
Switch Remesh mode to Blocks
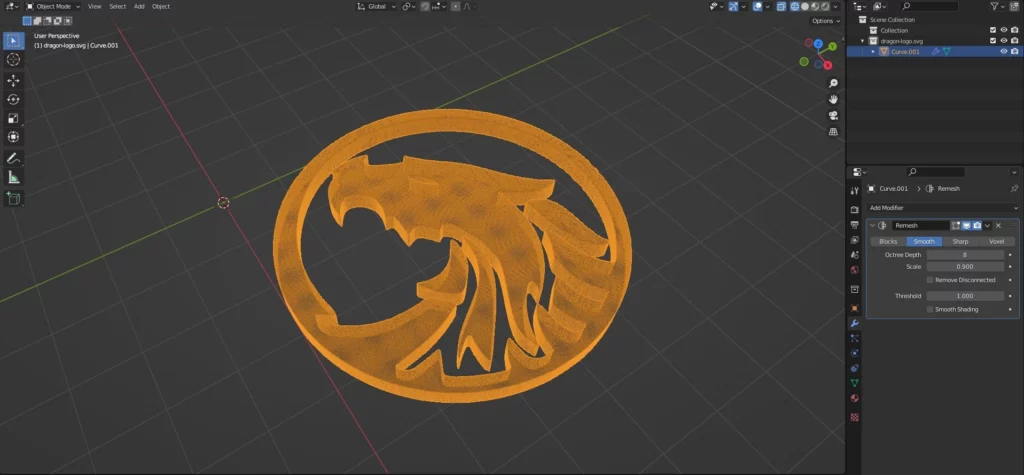[888, 242]
